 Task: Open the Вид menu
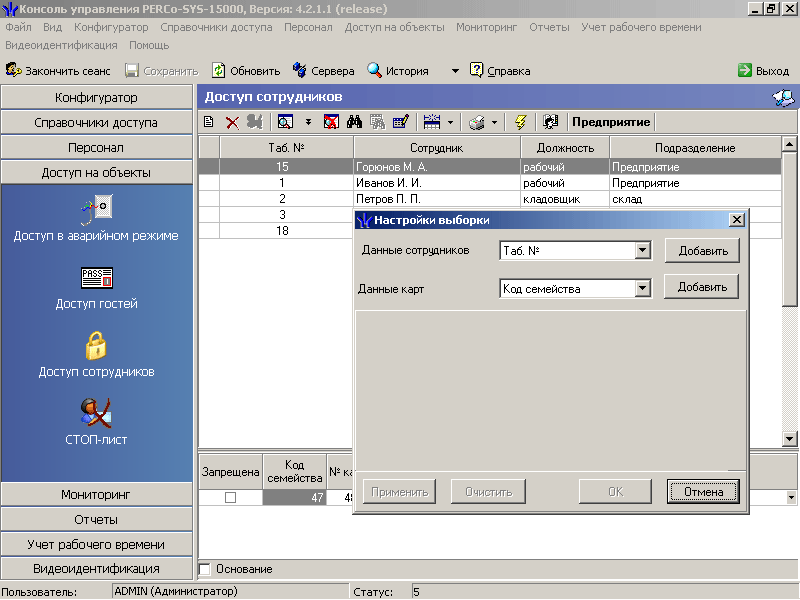click(x=53, y=27)
